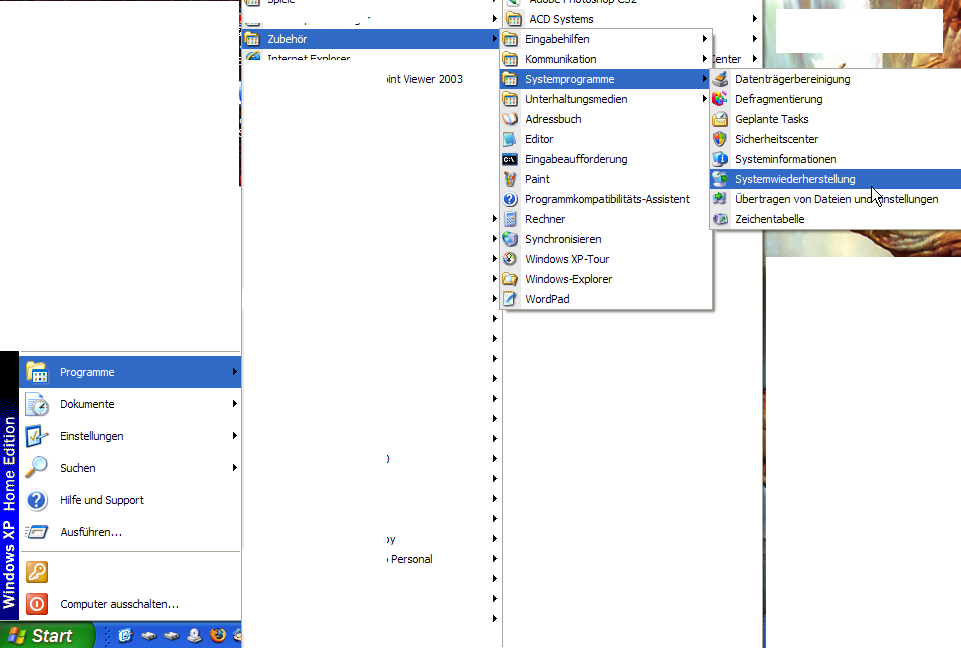The width and height of the screenshot is (961, 648).
Task: Click the Start button
Action: (x=47, y=636)
